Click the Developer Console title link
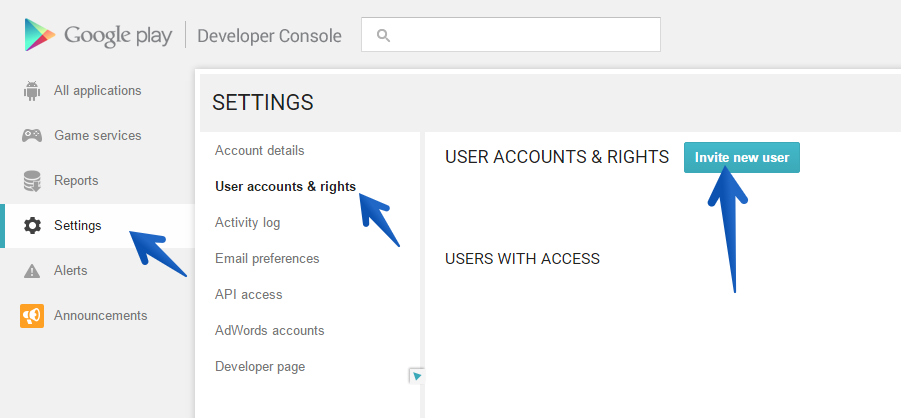This screenshot has height=418, width=901. pos(269,36)
